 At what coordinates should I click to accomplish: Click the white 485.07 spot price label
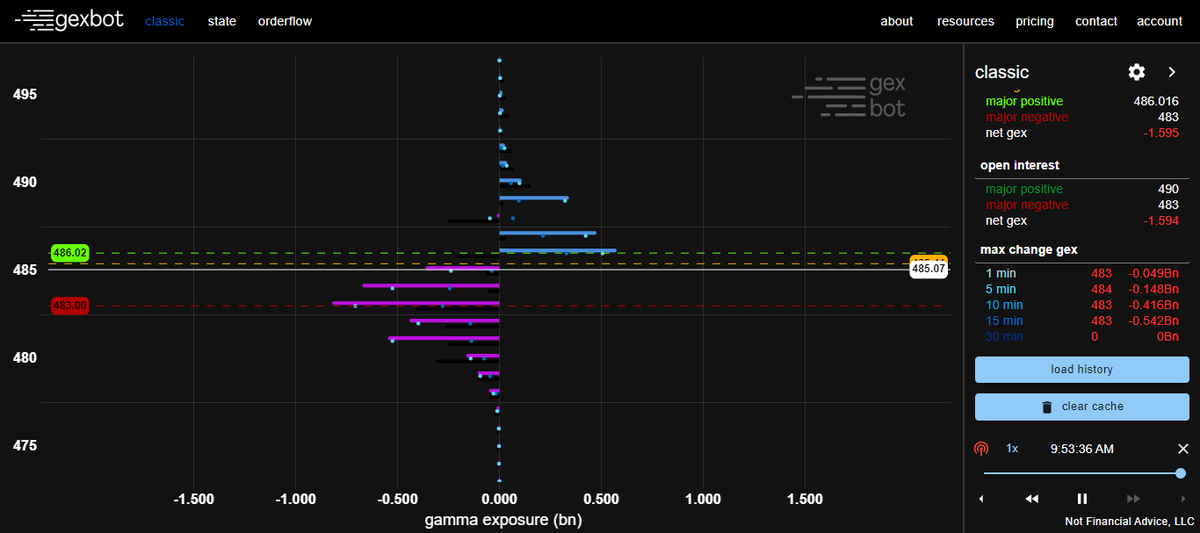[x=929, y=268]
